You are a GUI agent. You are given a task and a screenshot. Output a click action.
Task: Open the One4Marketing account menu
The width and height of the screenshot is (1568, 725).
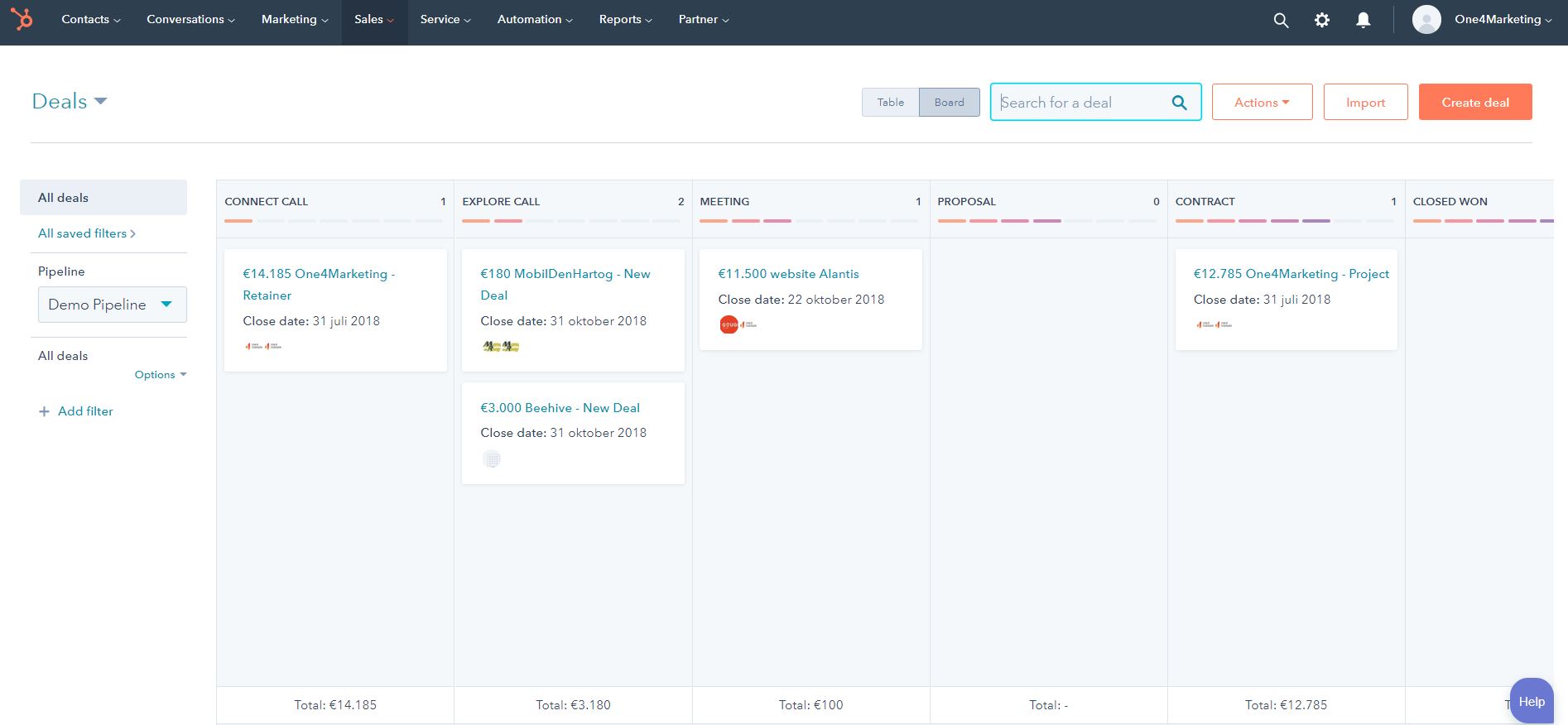click(x=1503, y=19)
